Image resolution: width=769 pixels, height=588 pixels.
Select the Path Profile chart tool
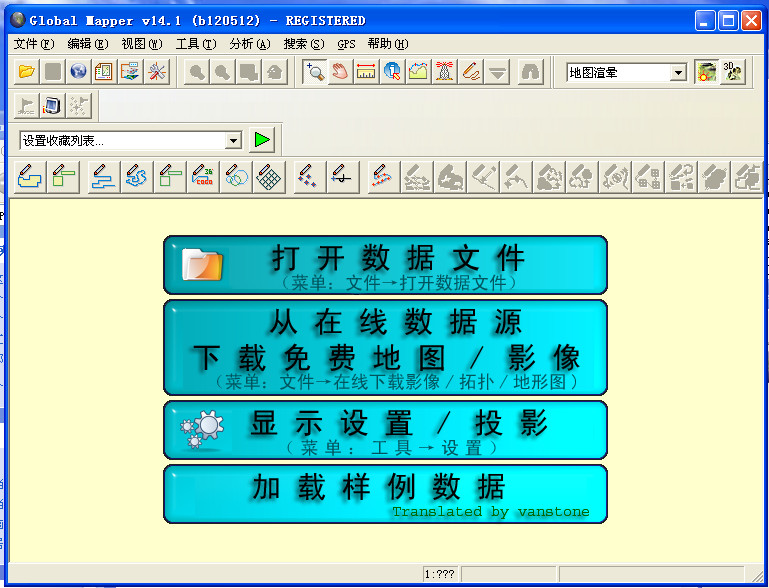[418, 72]
